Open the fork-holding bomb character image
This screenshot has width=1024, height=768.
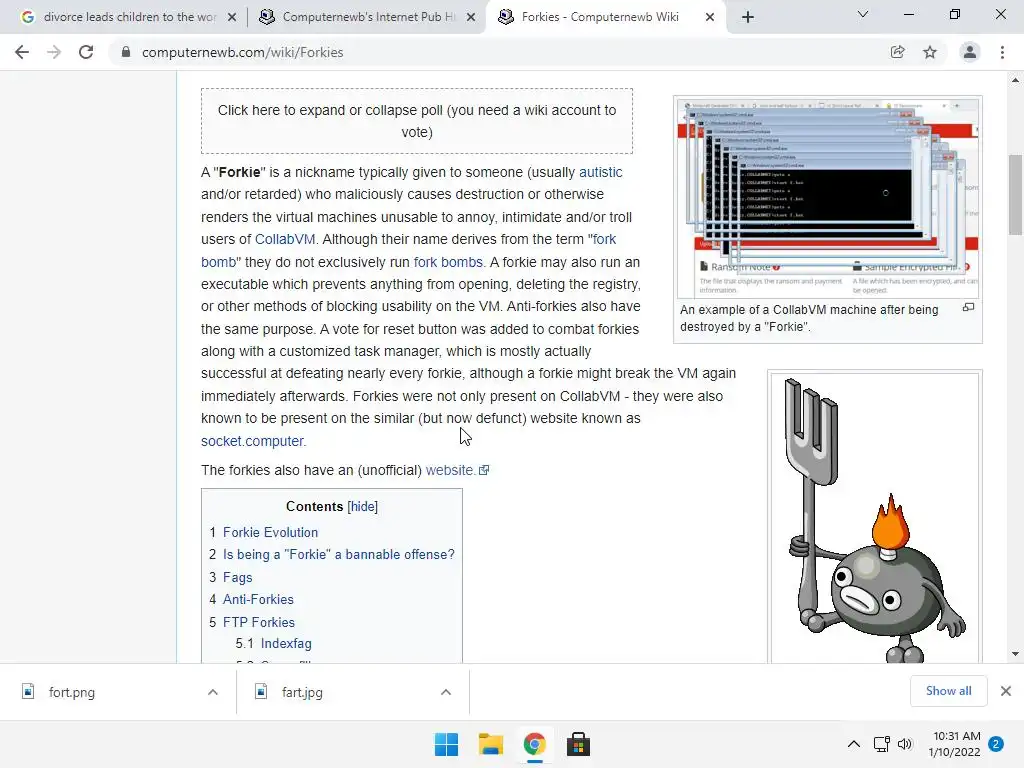[x=875, y=517]
